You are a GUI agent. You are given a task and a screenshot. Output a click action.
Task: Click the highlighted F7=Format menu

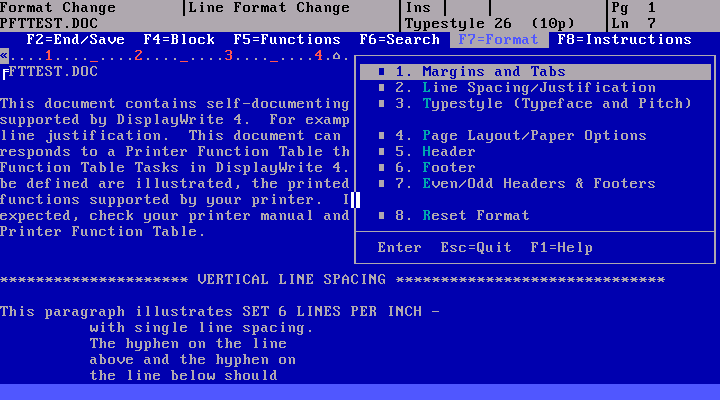(x=498, y=40)
